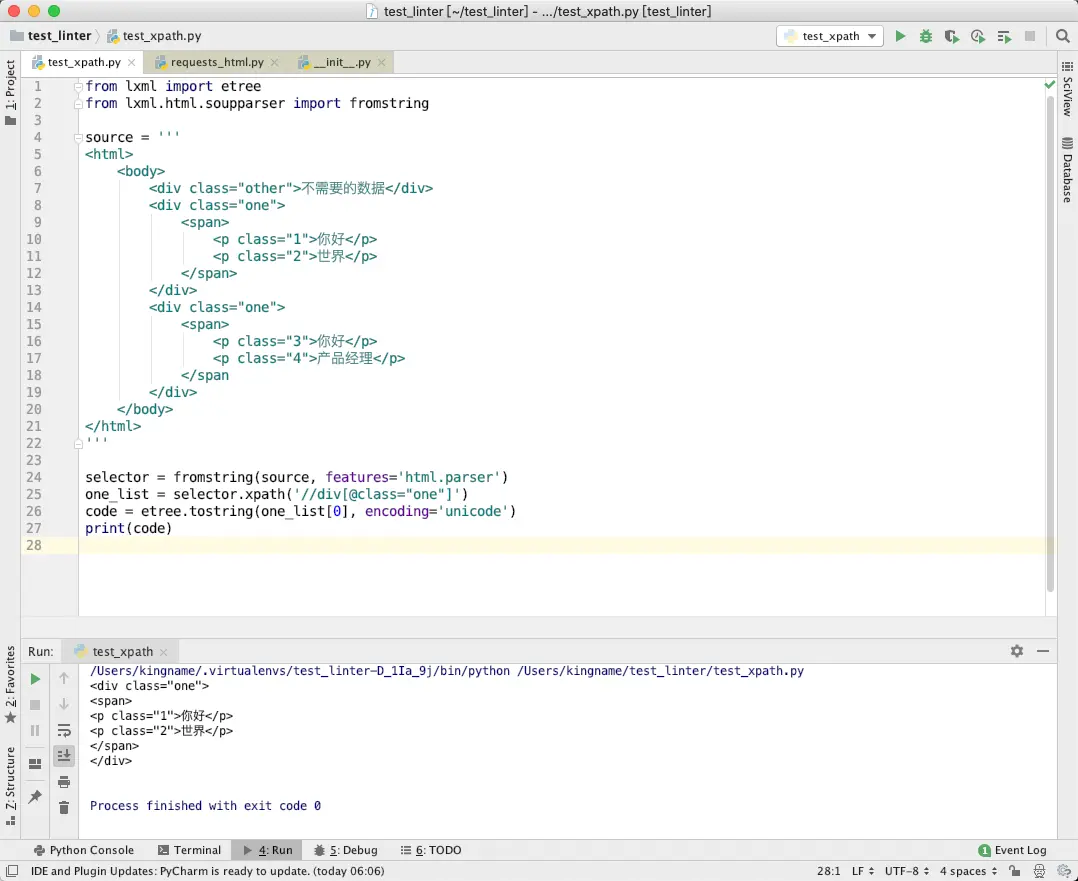Open the test_xpath run configuration dropdown
The width and height of the screenshot is (1078, 881).
[830, 36]
